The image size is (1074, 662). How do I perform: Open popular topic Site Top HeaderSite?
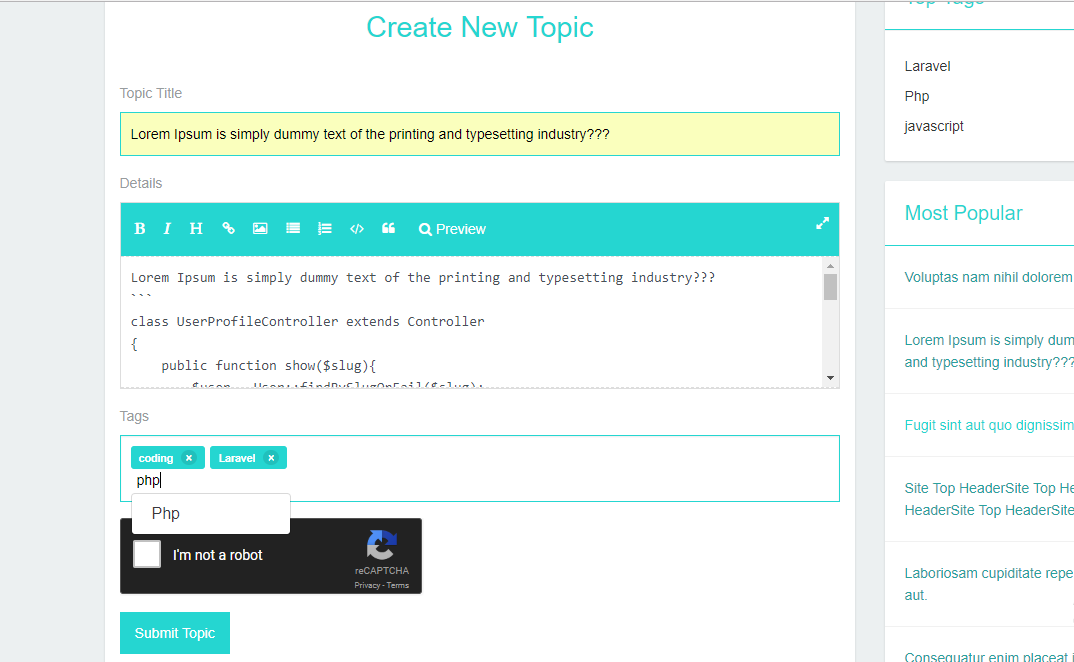click(x=988, y=499)
